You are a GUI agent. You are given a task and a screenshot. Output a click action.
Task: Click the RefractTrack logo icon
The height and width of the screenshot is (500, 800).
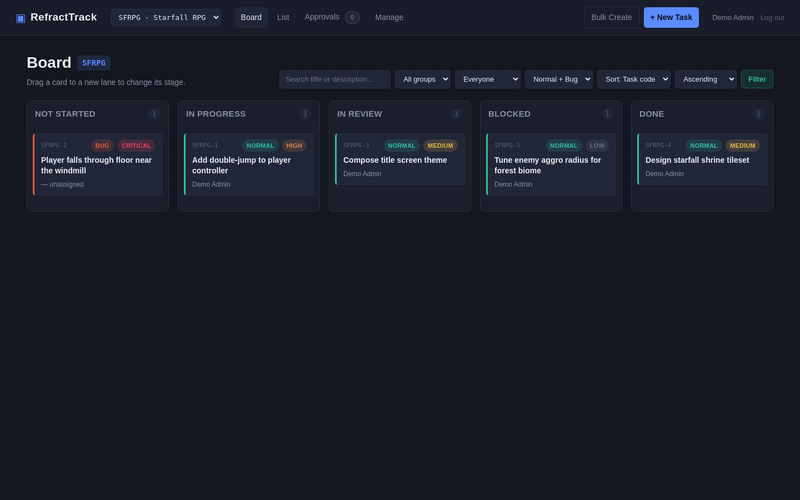coord(20,18)
